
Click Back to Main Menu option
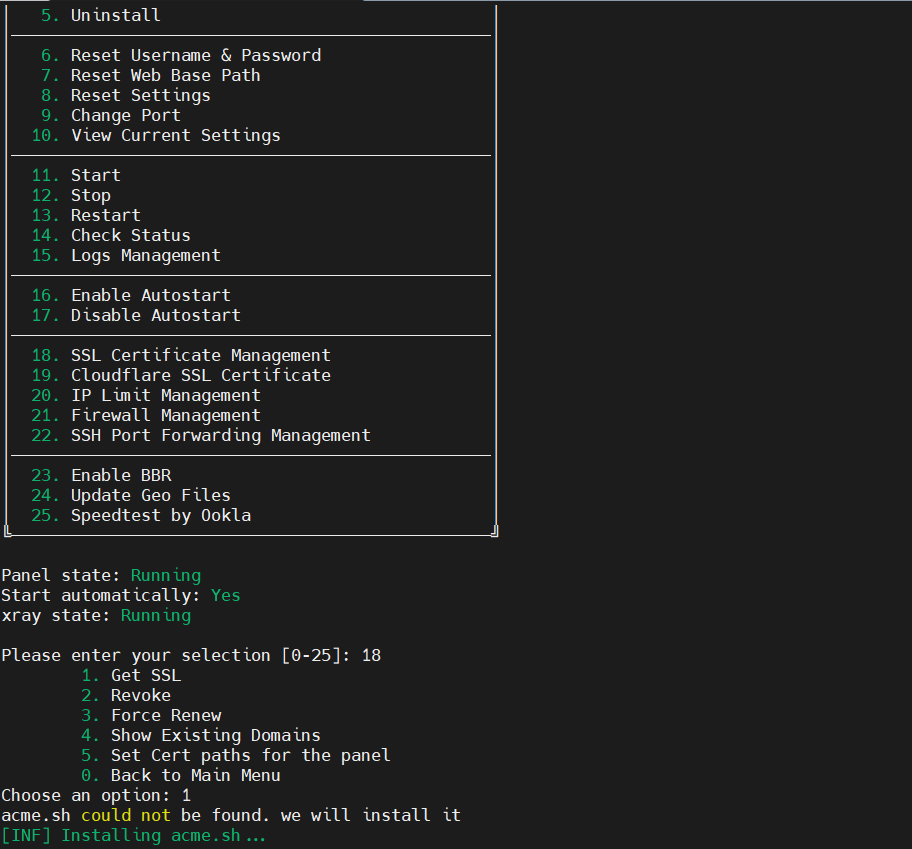(x=195, y=775)
